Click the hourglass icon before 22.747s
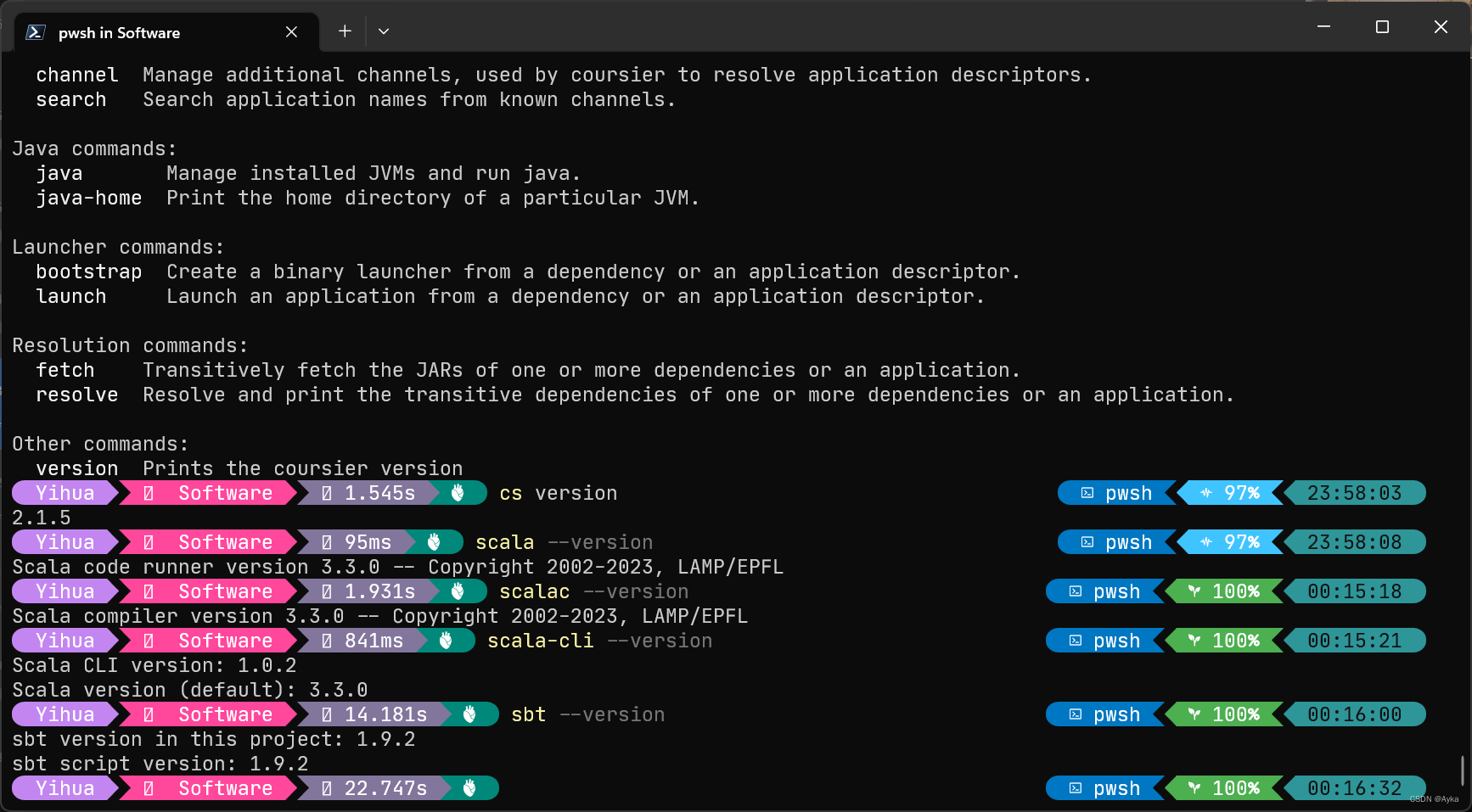 coord(327,788)
